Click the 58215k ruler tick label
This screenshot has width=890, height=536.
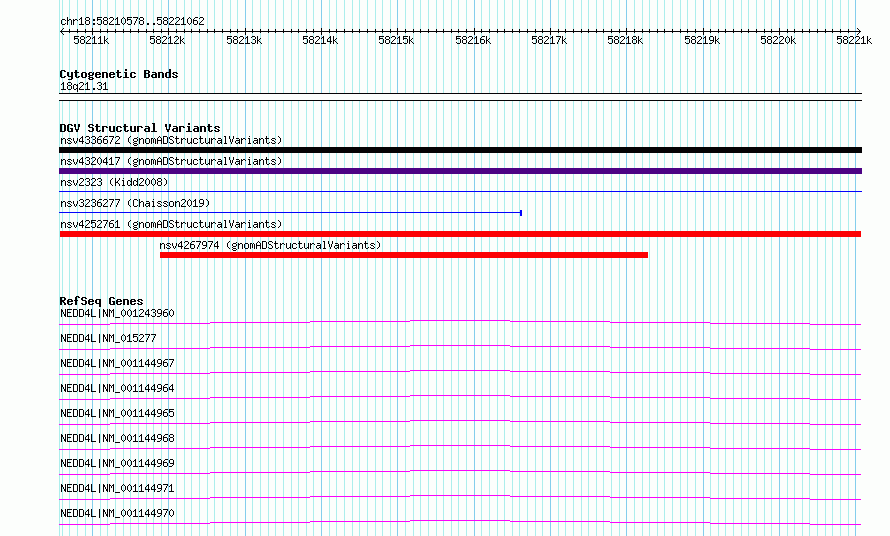pos(396,40)
